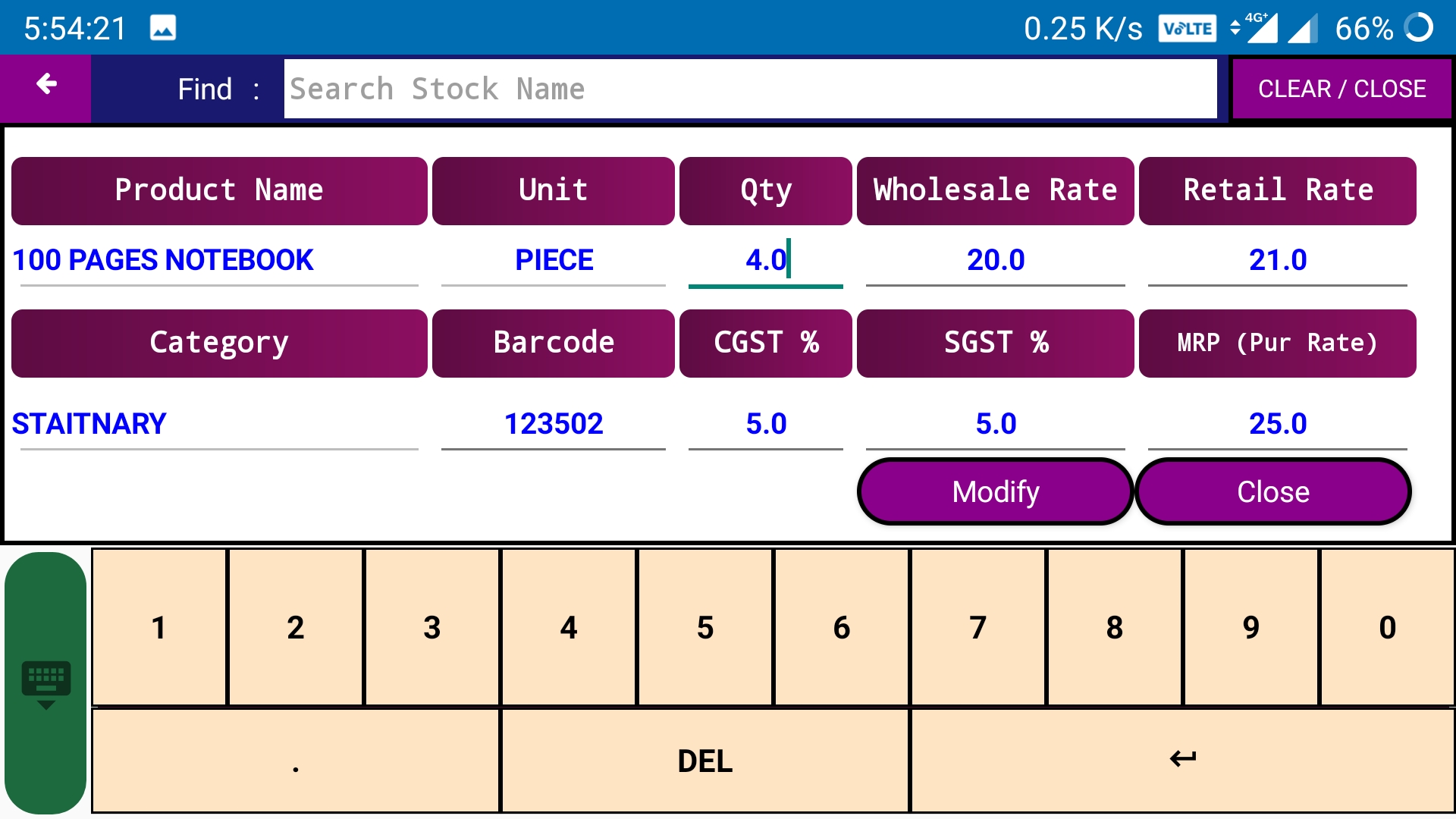
Task: Tap the Modify button
Action: [995, 491]
